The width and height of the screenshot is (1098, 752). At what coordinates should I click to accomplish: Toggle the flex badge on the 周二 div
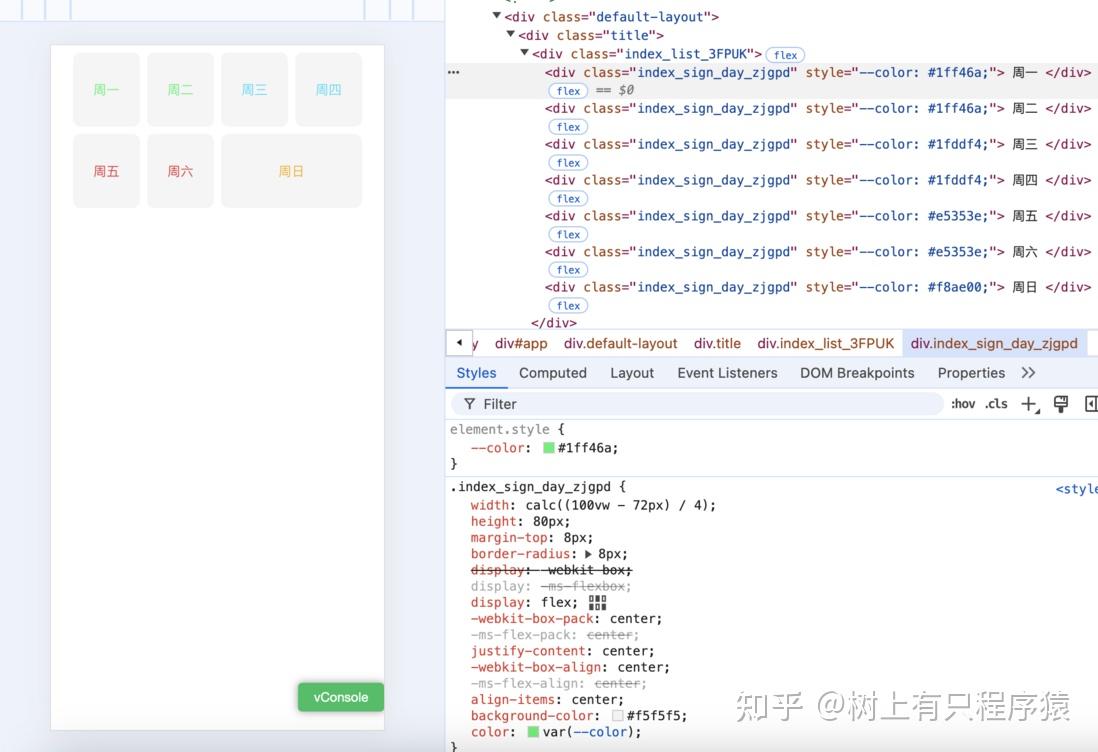[x=567, y=126]
